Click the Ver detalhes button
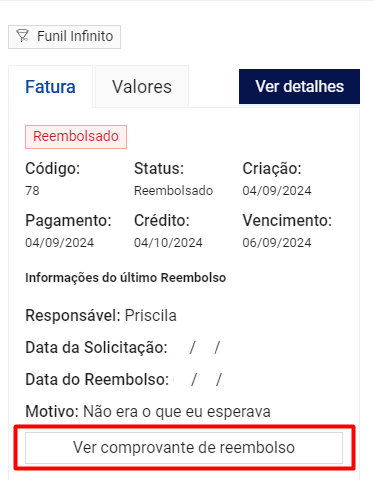This screenshot has width=374, height=480. coord(299,86)
